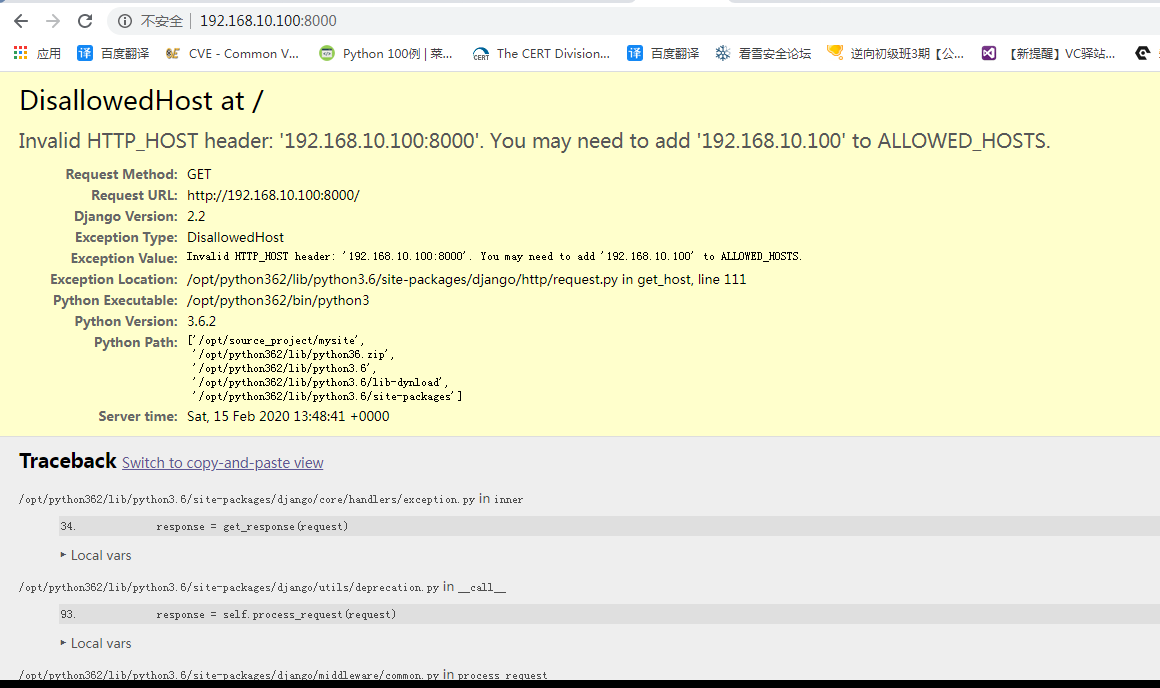Click code line 93 self.process_request(request)
Image resolution: width=1160 pixels, height=688 pixels.
click(x=610, y=614)
